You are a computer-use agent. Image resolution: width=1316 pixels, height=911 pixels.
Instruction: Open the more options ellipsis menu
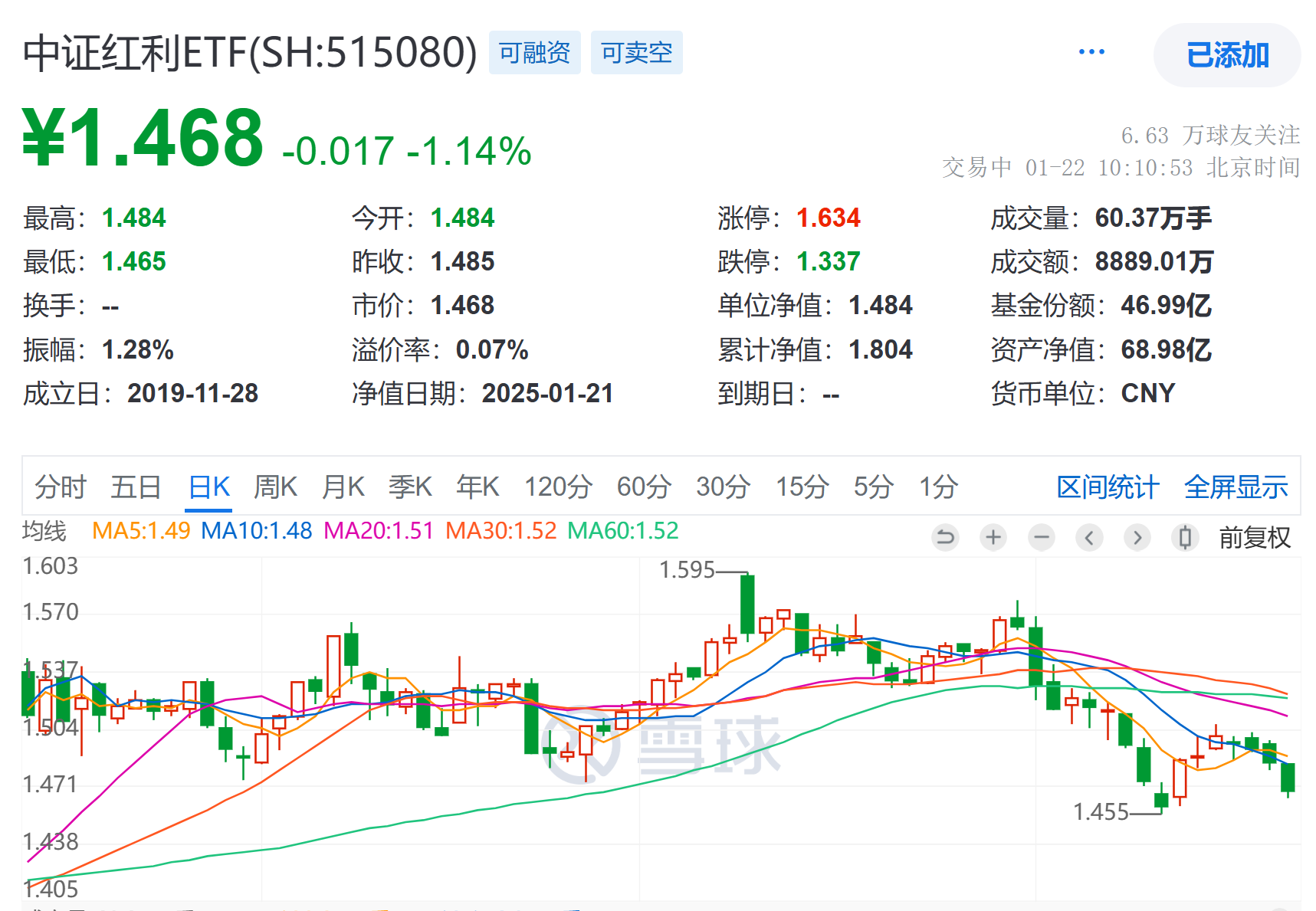[x=1091, y=51]
